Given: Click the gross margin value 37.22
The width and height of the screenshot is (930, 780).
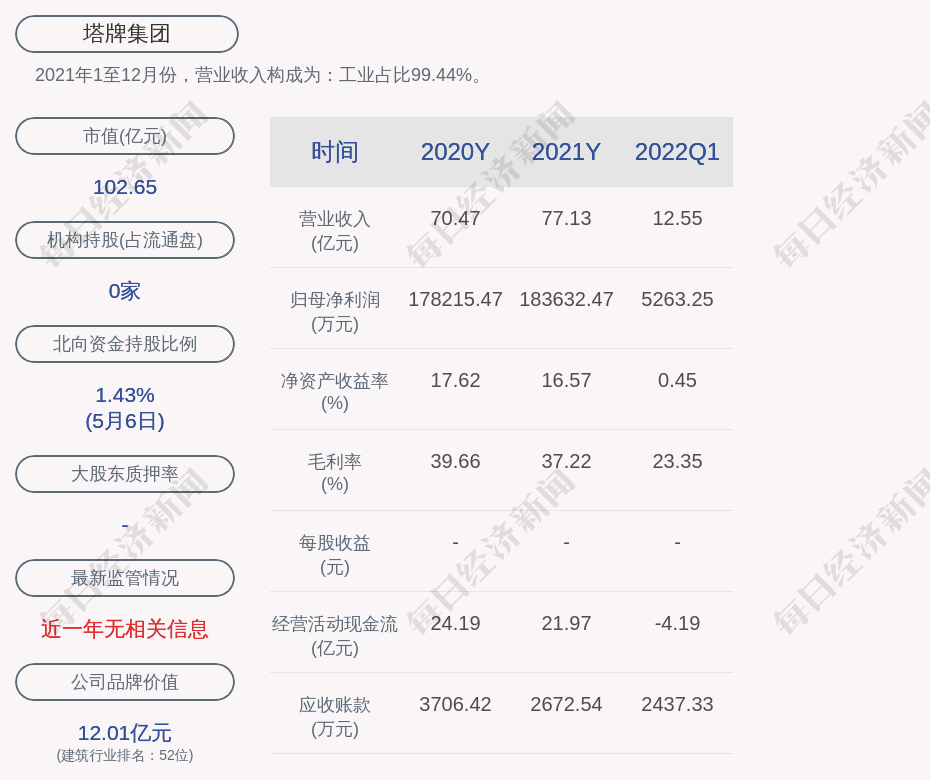Looking at the screenshot, I should (x=566, y=461).
